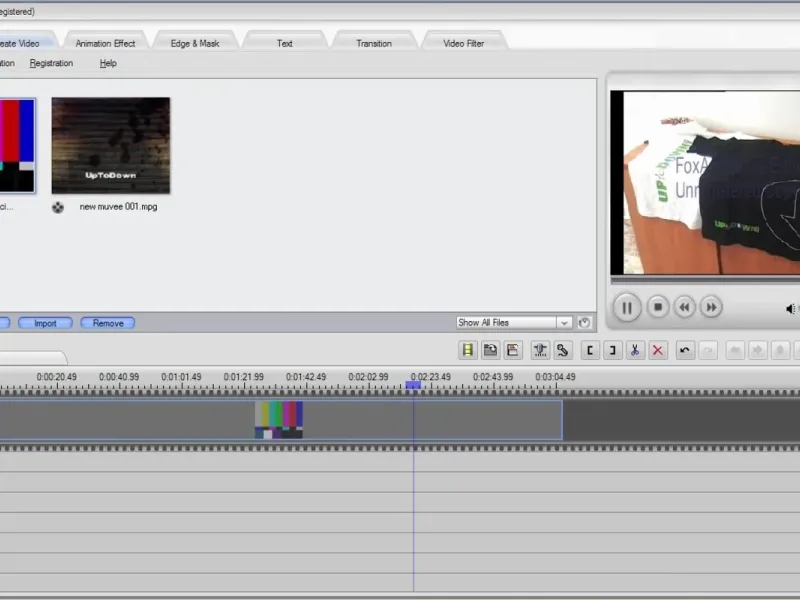The height and width of the screenshot is (600, 800).
Task: Set mark-out with right bracket icon
Action: (x=612, y=350)
